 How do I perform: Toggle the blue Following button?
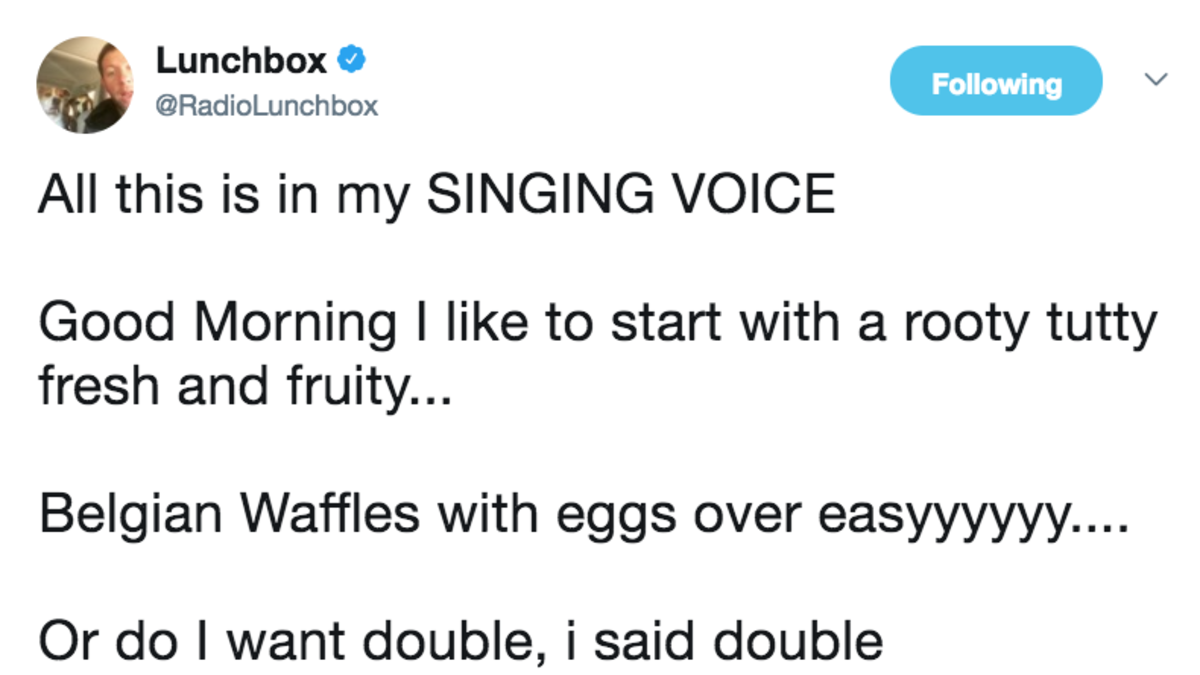coord(996,84)
